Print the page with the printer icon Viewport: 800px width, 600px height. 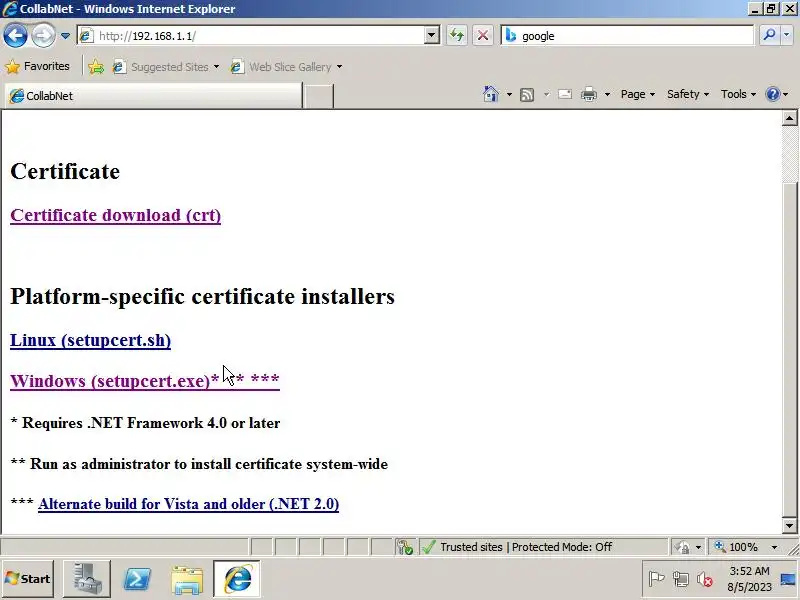[x=589, y=94]
